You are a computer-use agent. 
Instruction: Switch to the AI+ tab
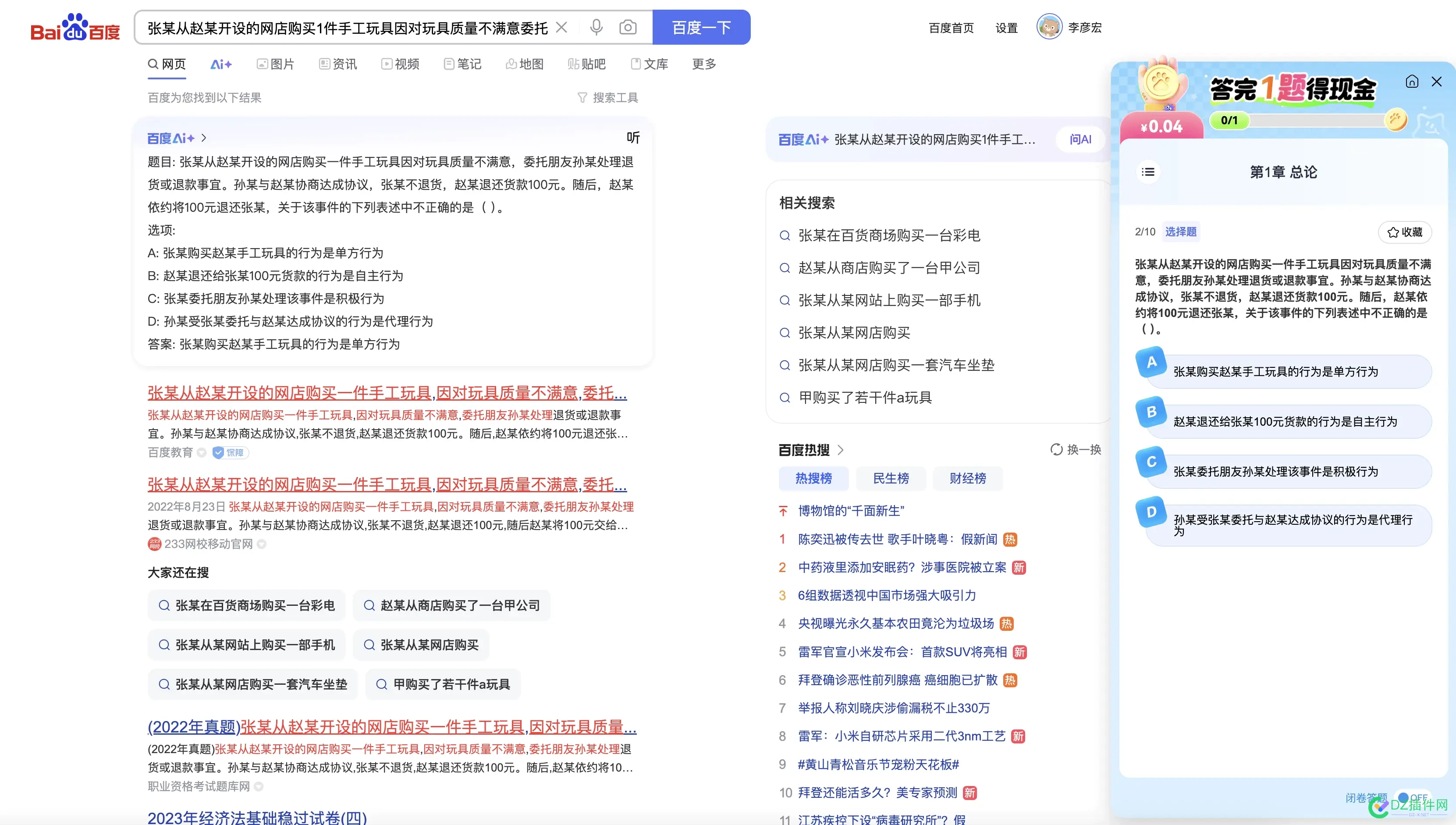[221, 64]
